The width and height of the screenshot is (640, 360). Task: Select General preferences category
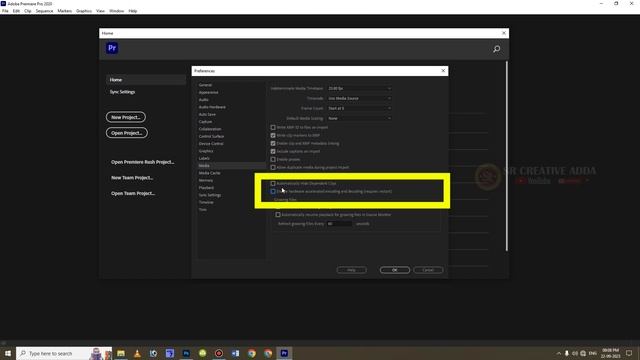[x=205, y=85]
